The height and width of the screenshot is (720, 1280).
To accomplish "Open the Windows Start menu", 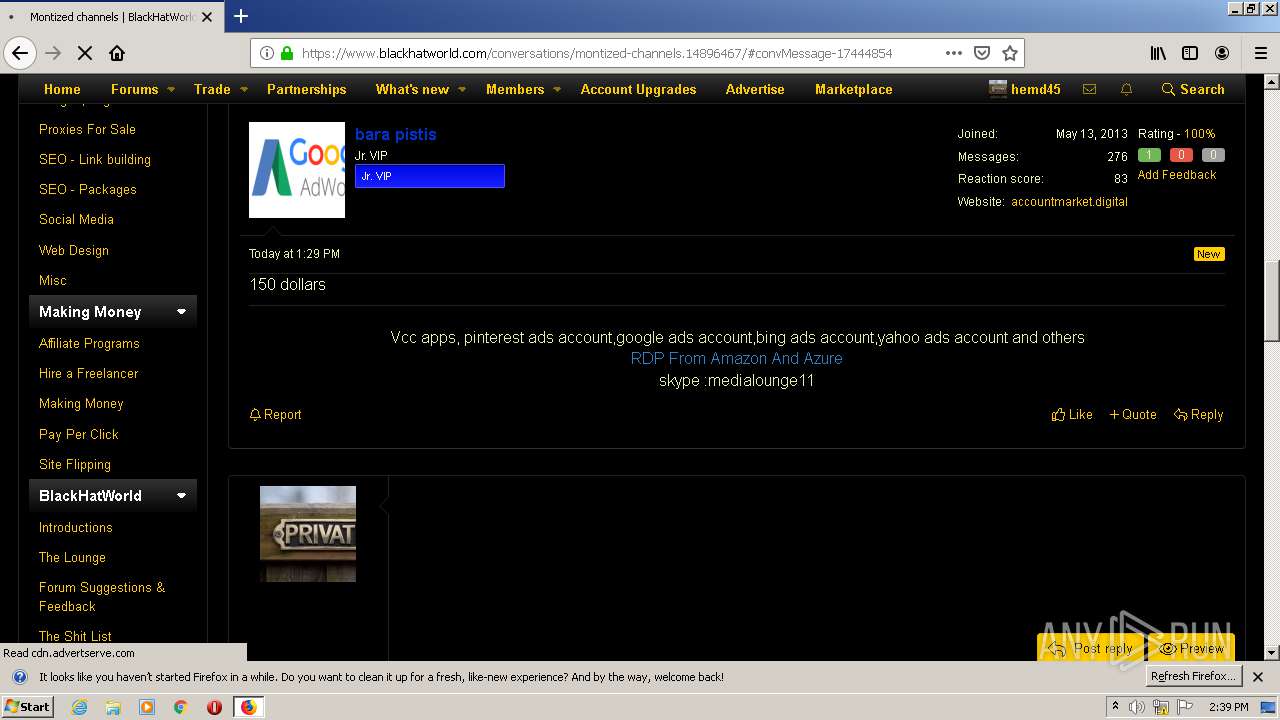I will tap(27, 707).
